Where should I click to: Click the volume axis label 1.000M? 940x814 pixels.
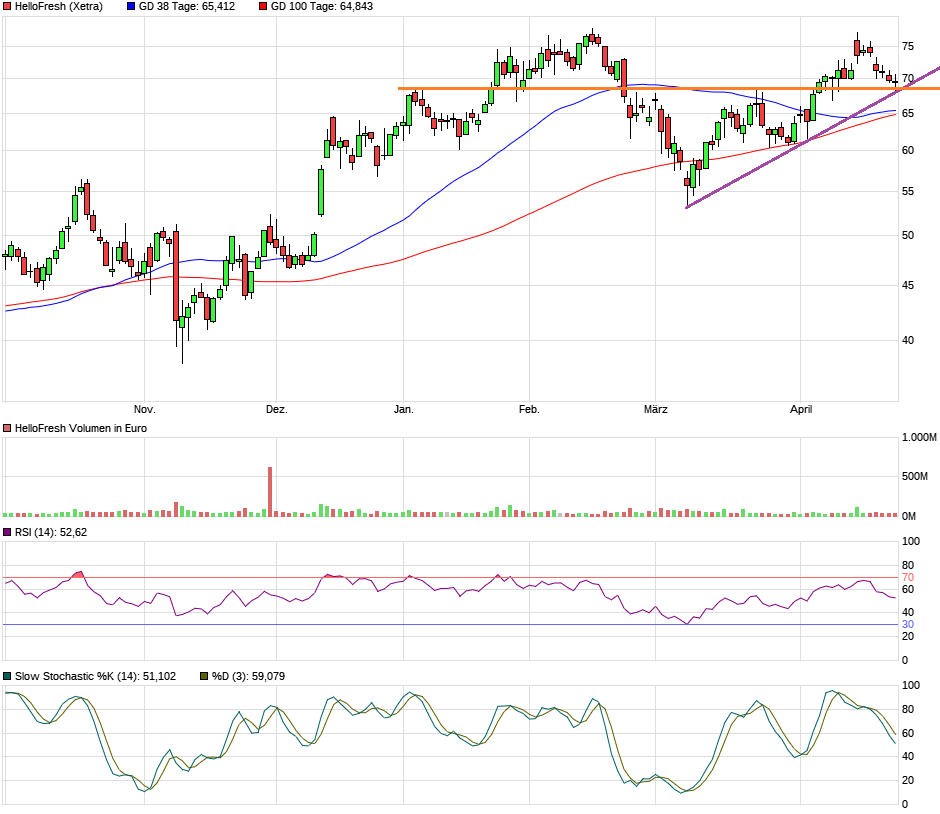[919, 438]
